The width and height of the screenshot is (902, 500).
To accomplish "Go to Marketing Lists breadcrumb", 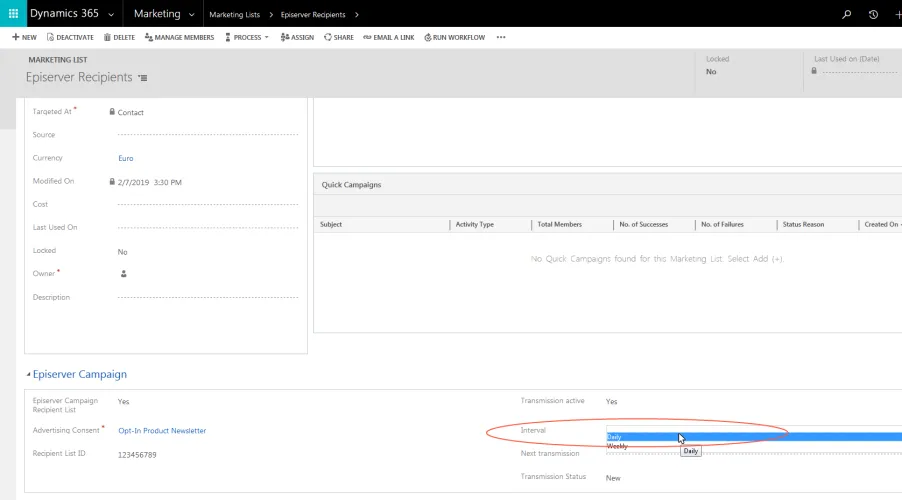I will pyautogui.click(x=234, y=14).
